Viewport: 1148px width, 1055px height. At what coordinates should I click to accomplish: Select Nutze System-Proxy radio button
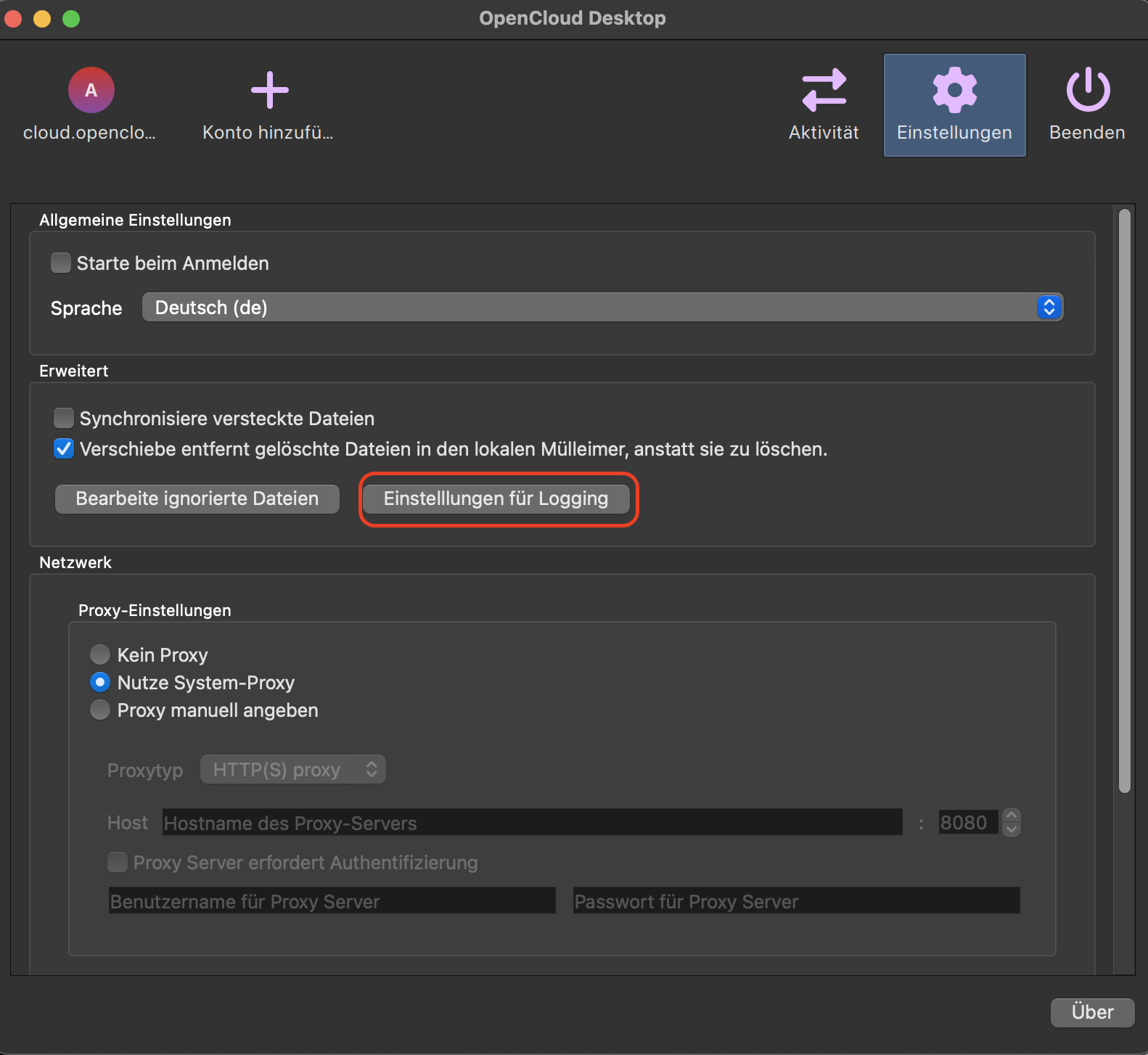[x=100, y=682]
